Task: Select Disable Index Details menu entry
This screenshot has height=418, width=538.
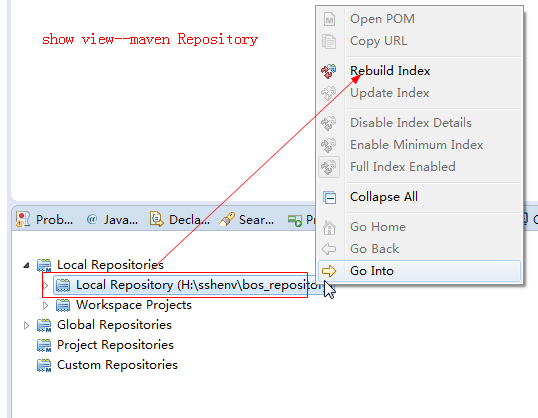Action: (x=419, y=123)
